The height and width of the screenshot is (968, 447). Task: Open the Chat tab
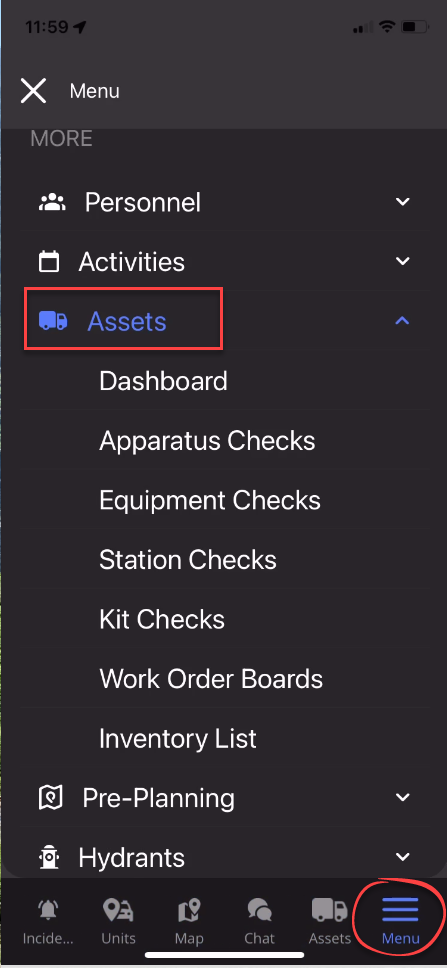pyautogui.click(x=259, y=922)
